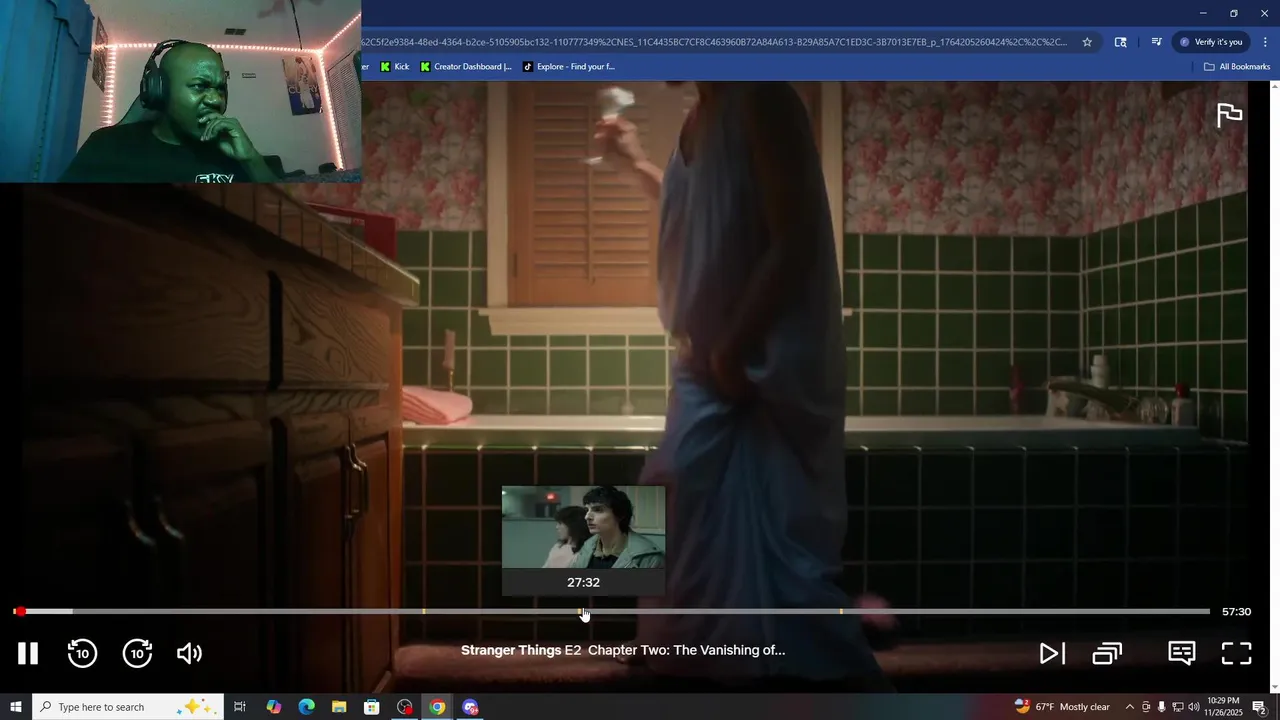Open the Chrome three-dot menu
The width and height of the screenshot is (1280, 720).
1265,42
